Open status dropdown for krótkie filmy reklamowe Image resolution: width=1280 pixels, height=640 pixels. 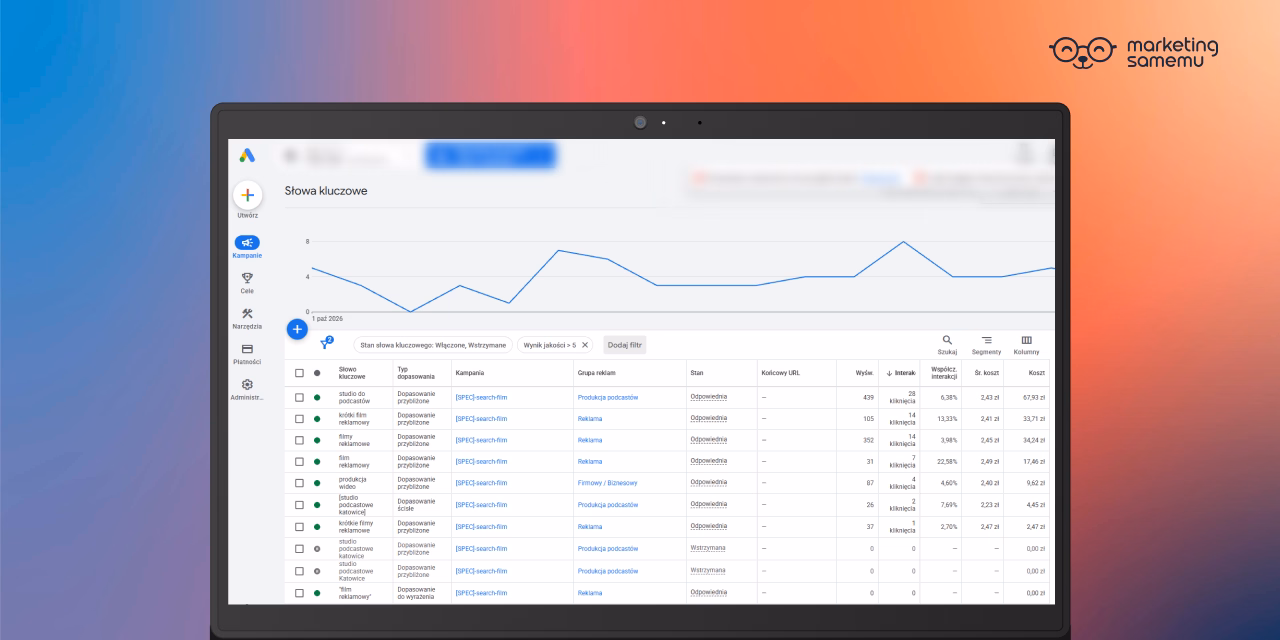point(317,527)
